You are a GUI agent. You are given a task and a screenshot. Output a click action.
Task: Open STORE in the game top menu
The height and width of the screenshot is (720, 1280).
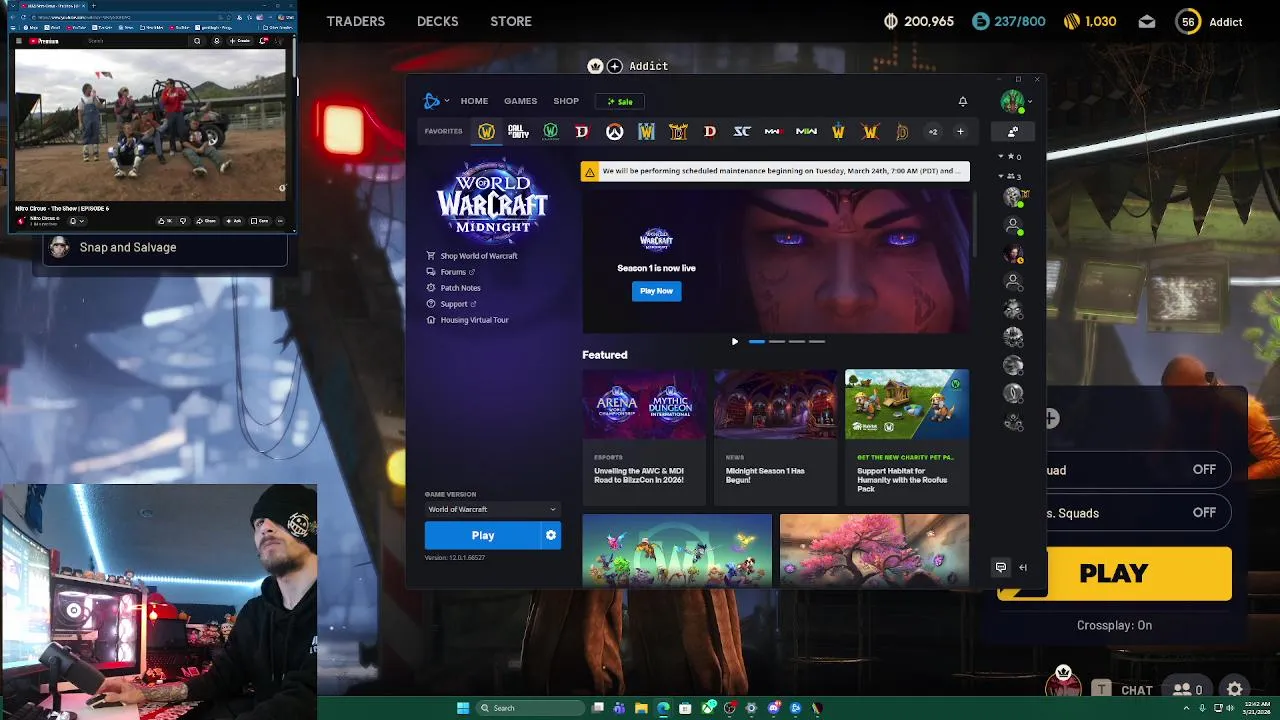[511, 21]
